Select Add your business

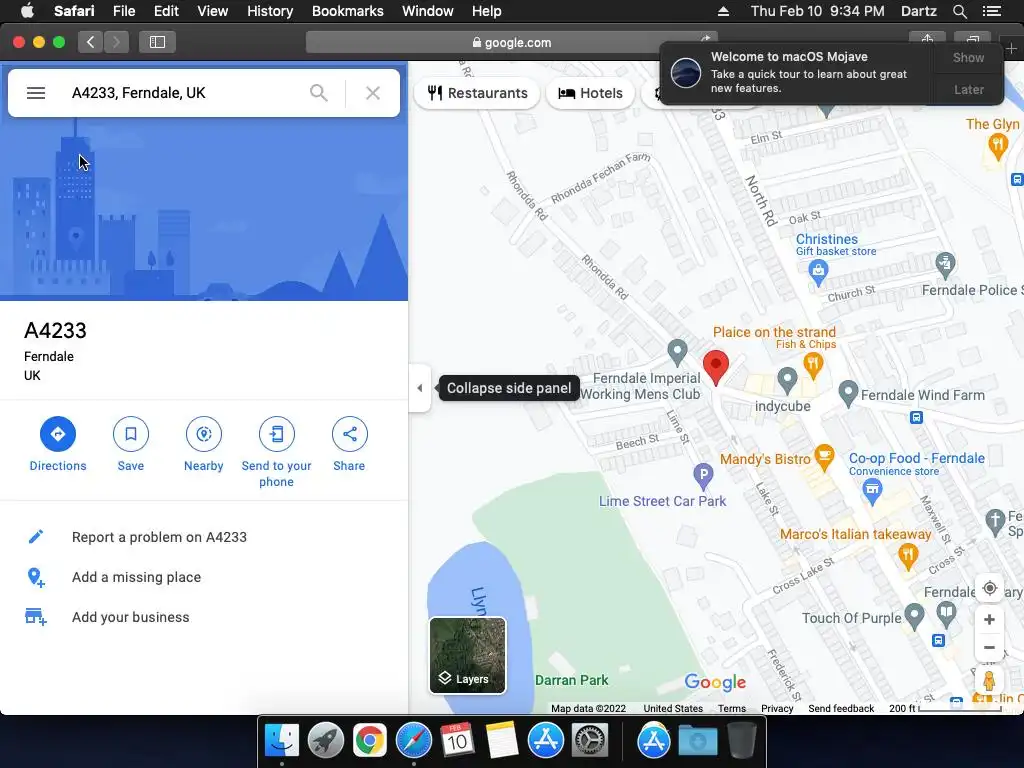point(131,617)
